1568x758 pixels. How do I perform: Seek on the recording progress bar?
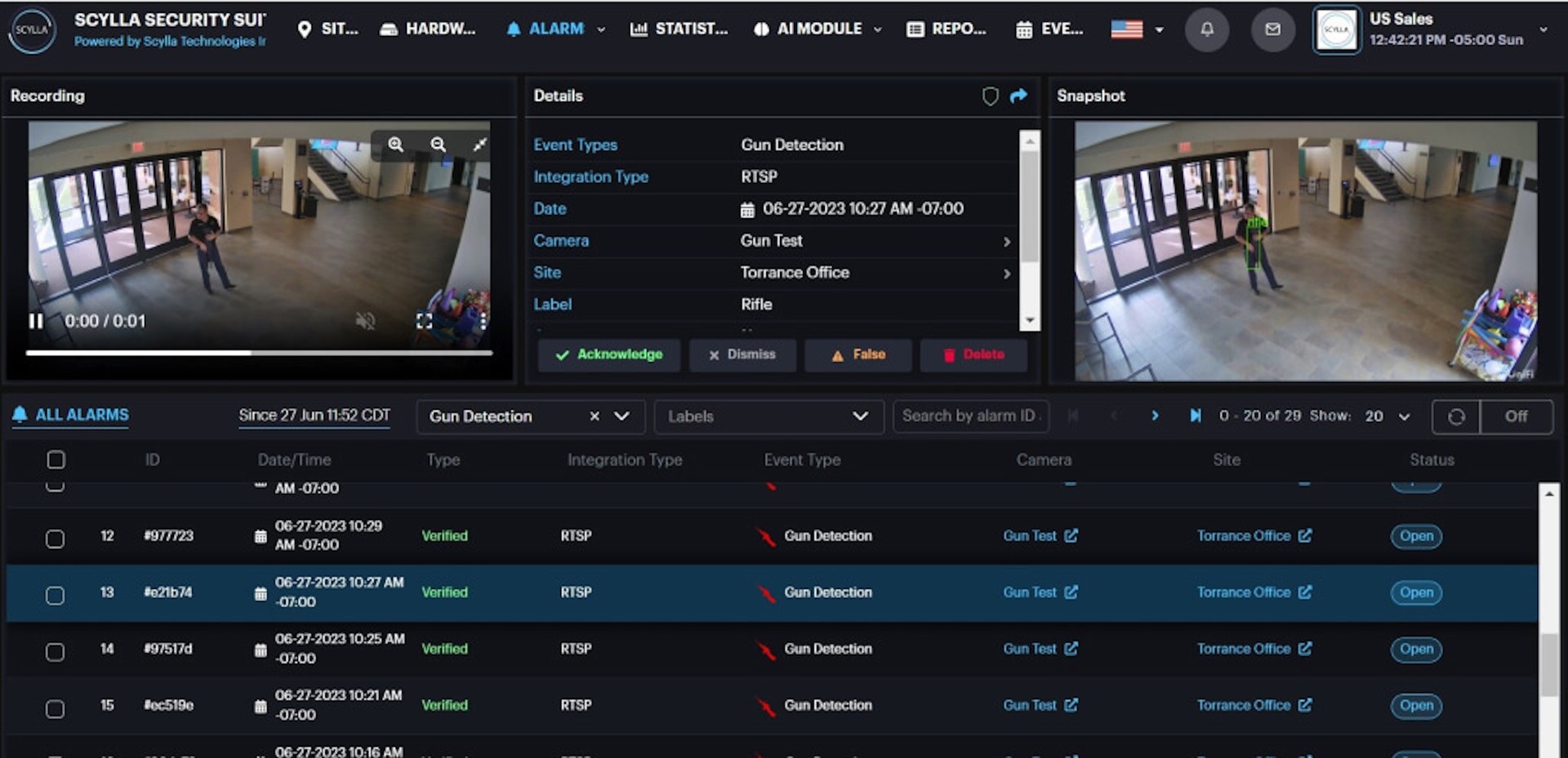[259, 353]
